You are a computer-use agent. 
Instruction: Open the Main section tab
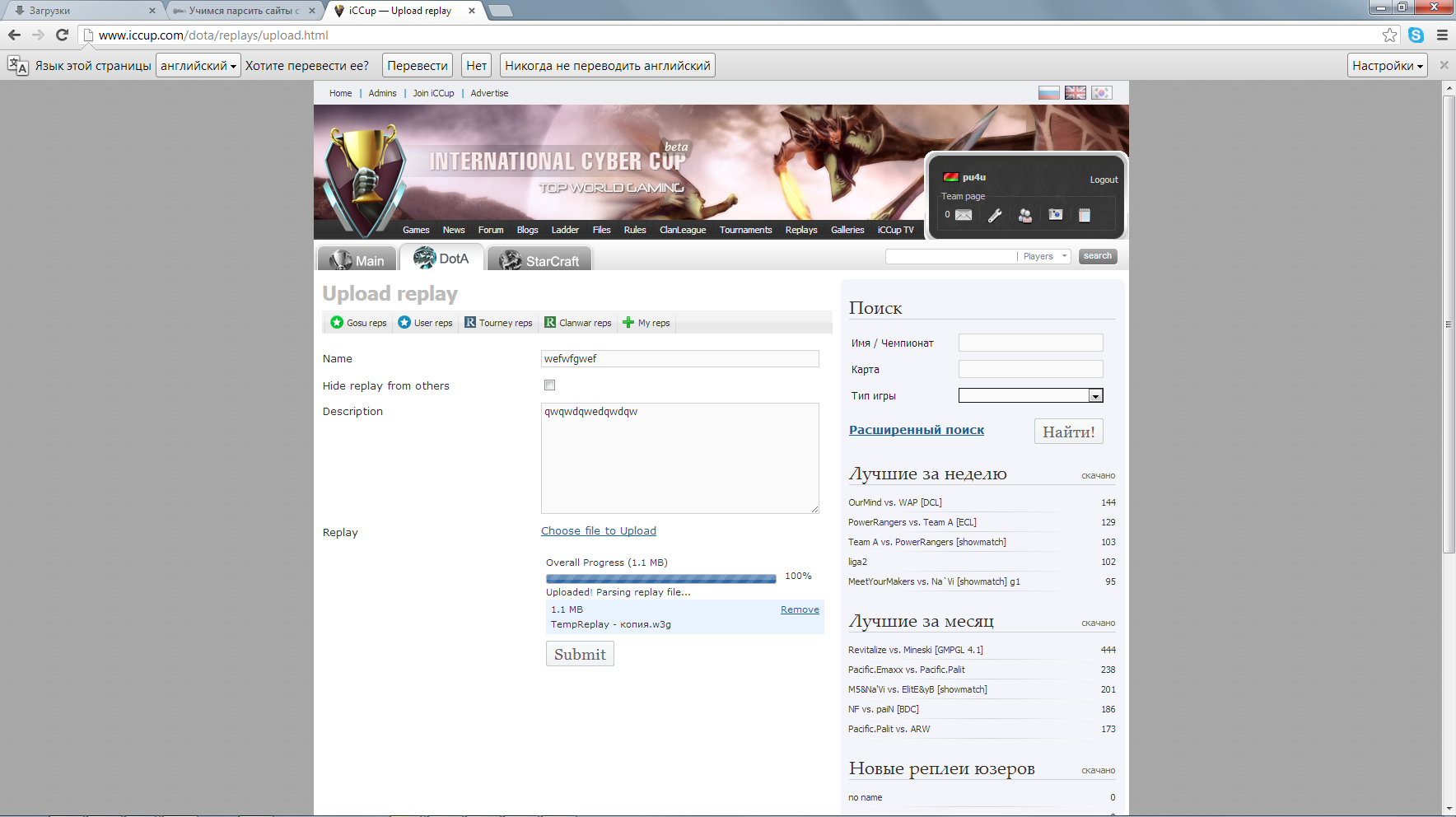tap(357, 259)
